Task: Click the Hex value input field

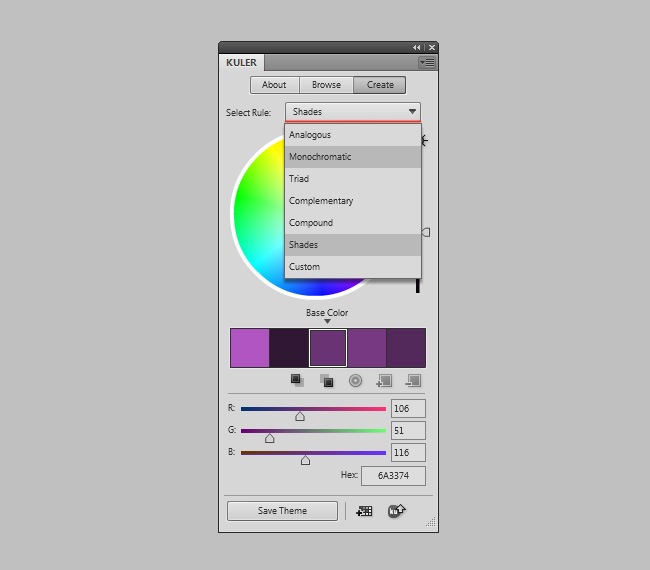Action: pyautogui.click(x=393, y=476)
